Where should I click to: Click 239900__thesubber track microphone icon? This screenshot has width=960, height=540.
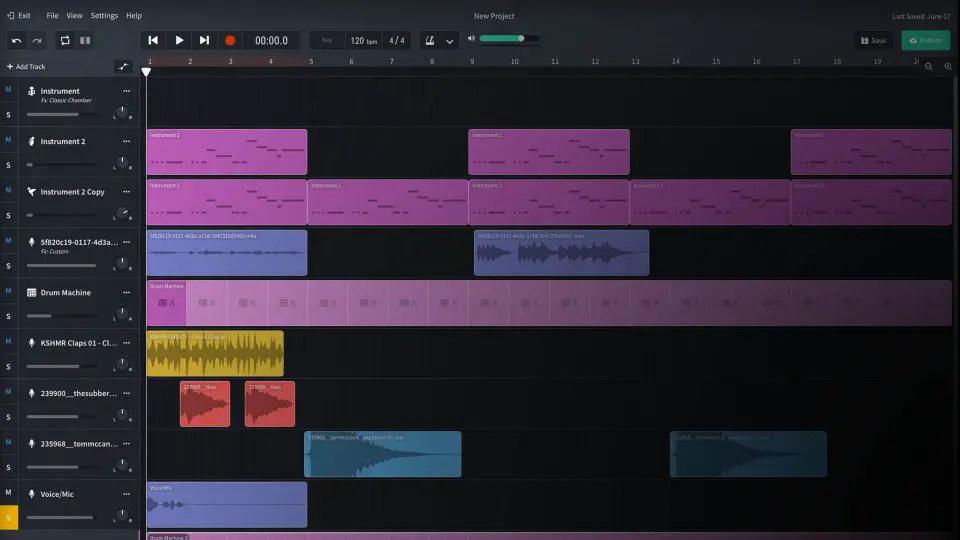coord(31,393)
